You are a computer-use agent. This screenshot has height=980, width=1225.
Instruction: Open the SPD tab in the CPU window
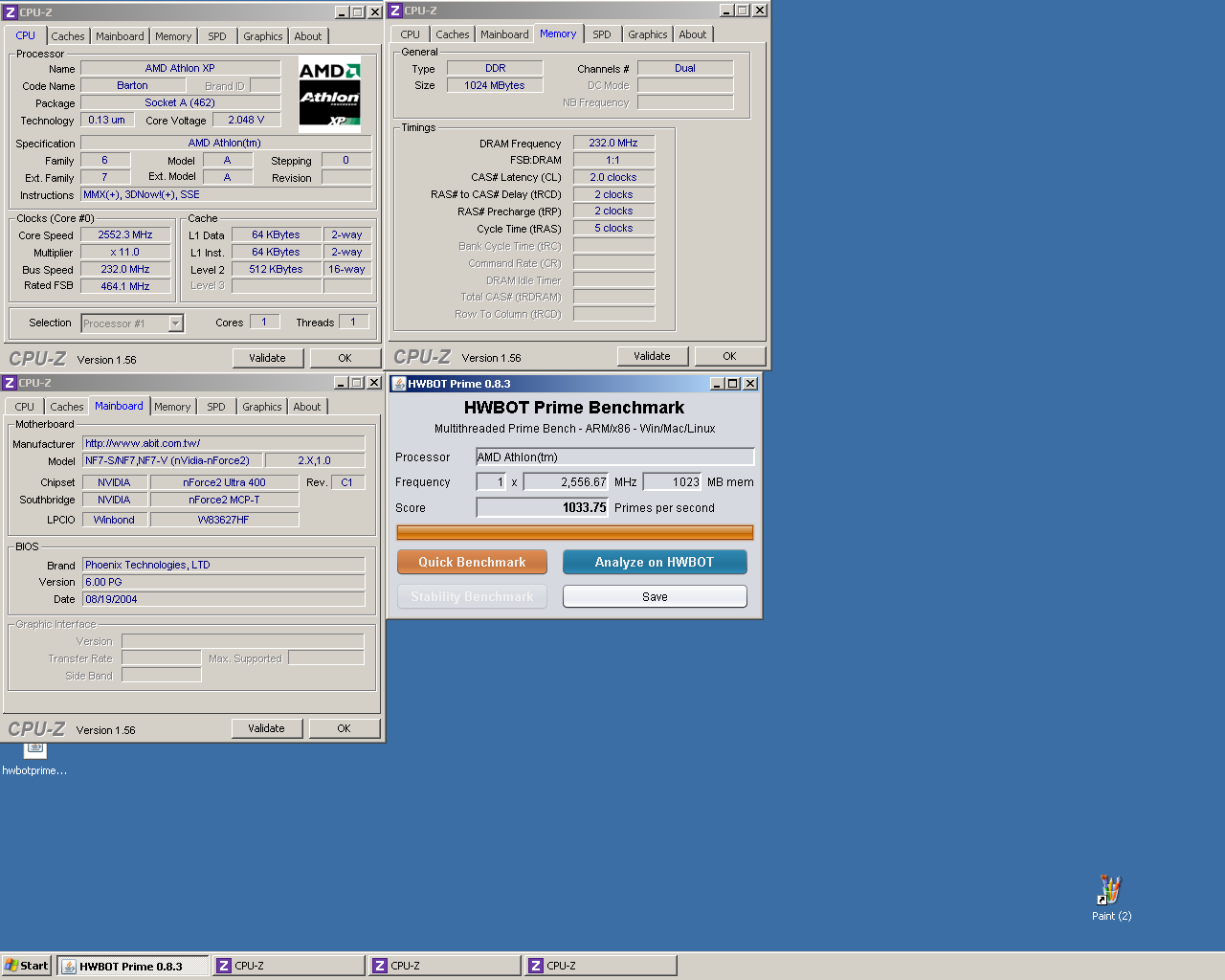[x=217, y=36]
